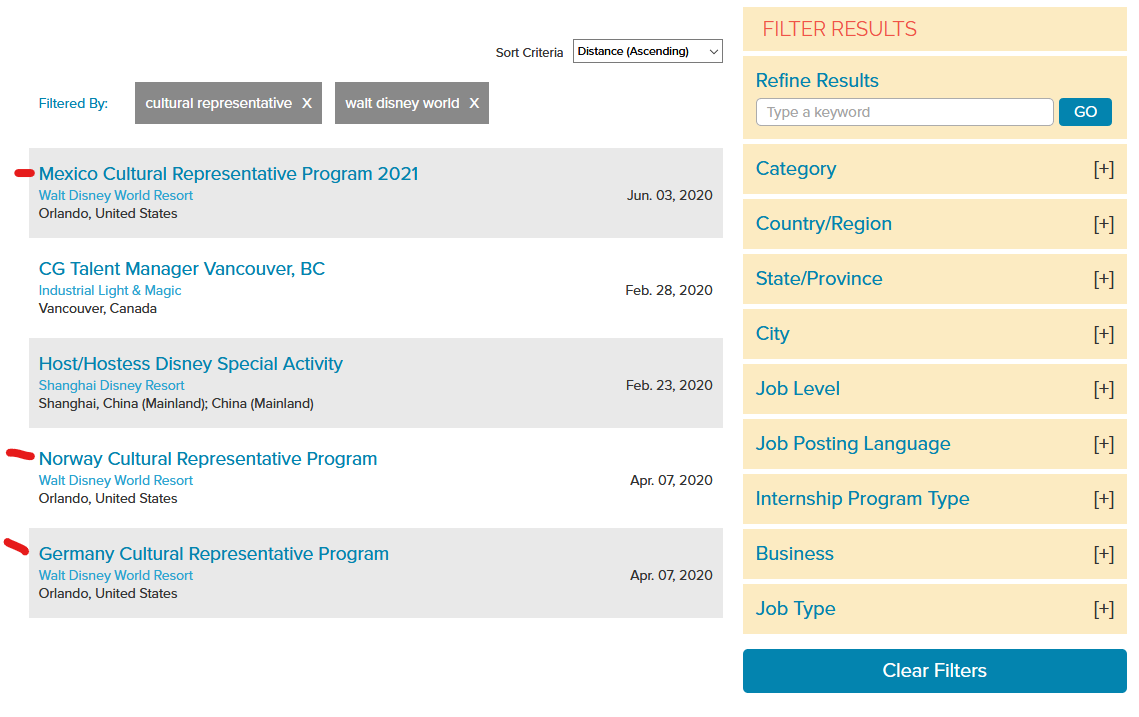Open Norway Cultural Representative Program listing

click(x=208, y=459)
